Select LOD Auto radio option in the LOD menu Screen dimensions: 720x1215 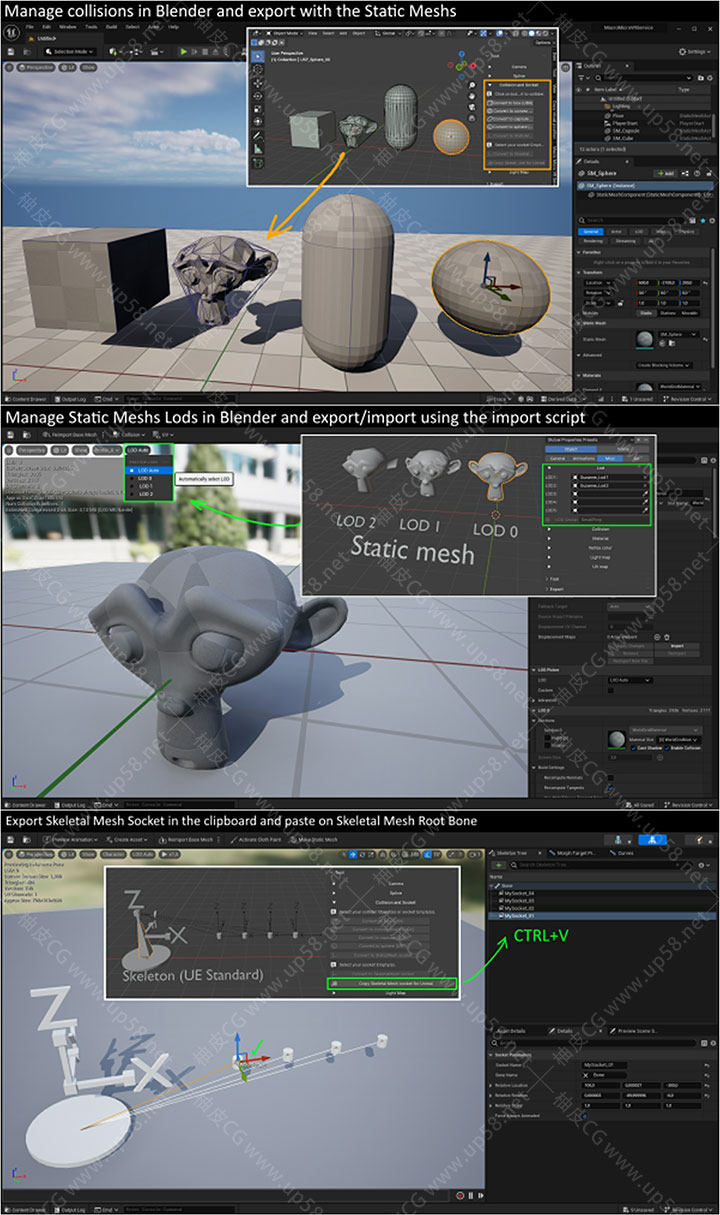[148, 469]
